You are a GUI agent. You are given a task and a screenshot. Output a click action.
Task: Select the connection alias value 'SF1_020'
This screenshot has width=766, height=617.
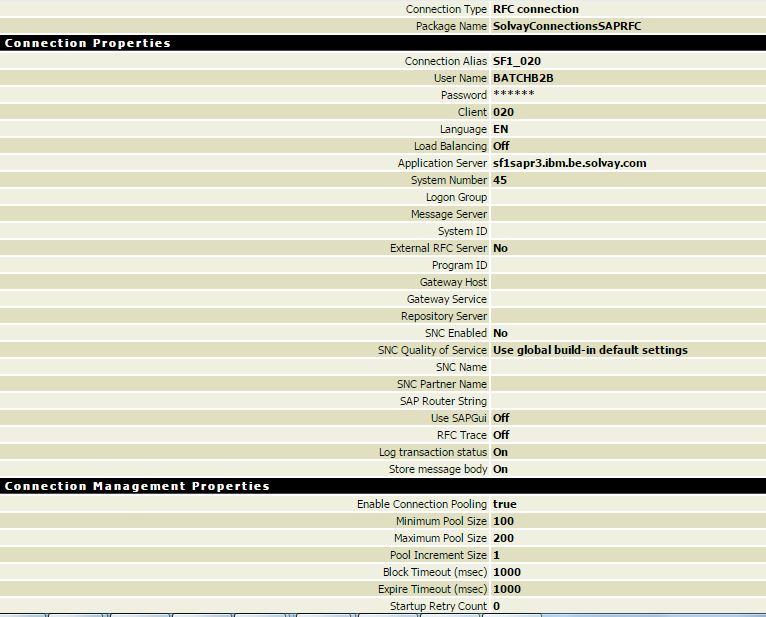point(517,61)
